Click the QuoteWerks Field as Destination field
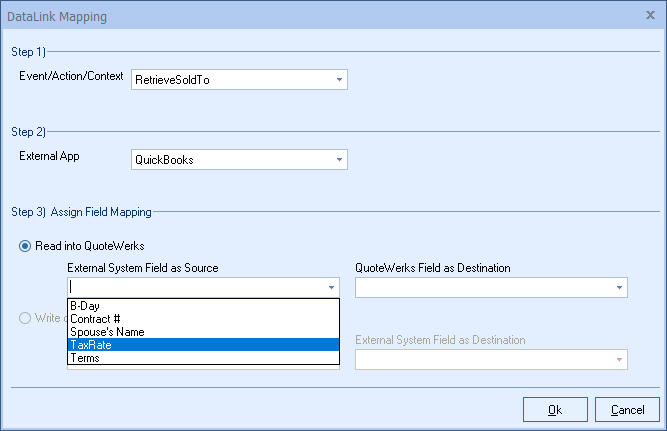The width and height of the screenshot is (667, 431). [x=483, y=288]
